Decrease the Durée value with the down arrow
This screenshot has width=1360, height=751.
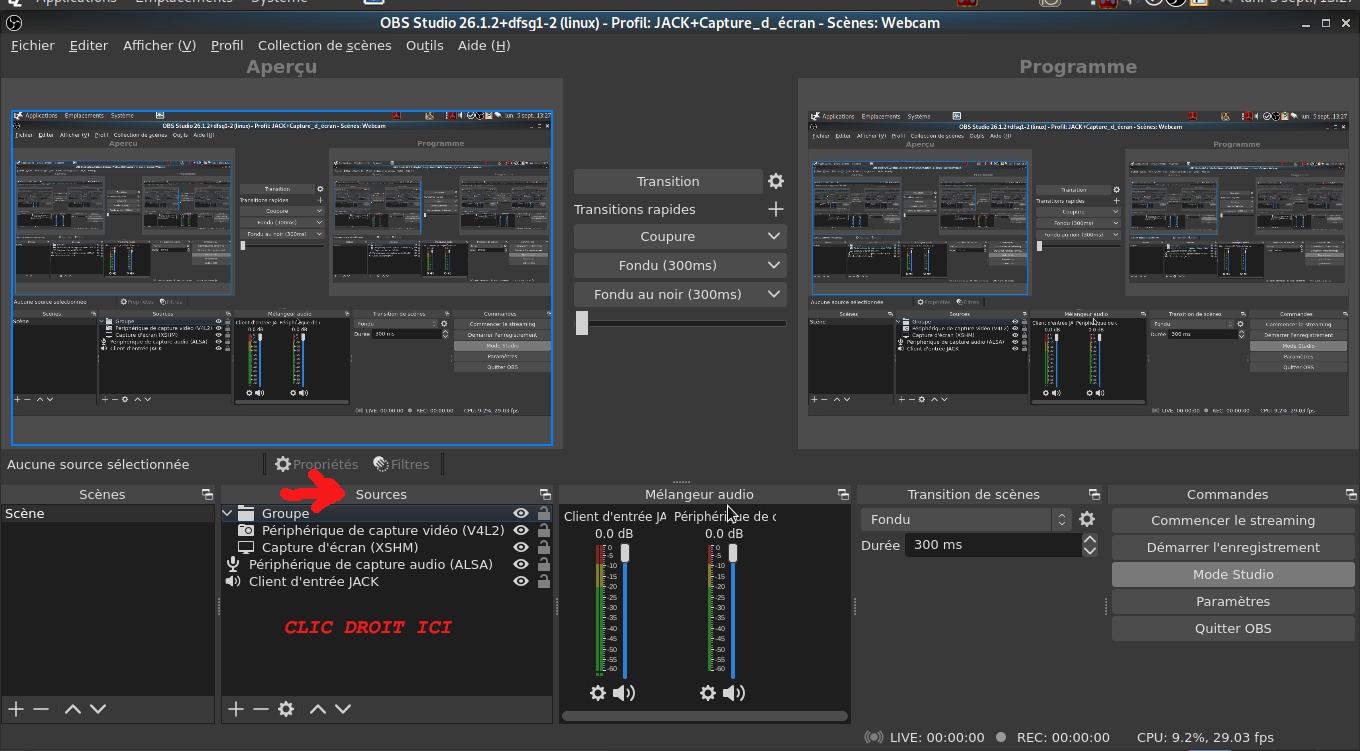click(1090, 551)
